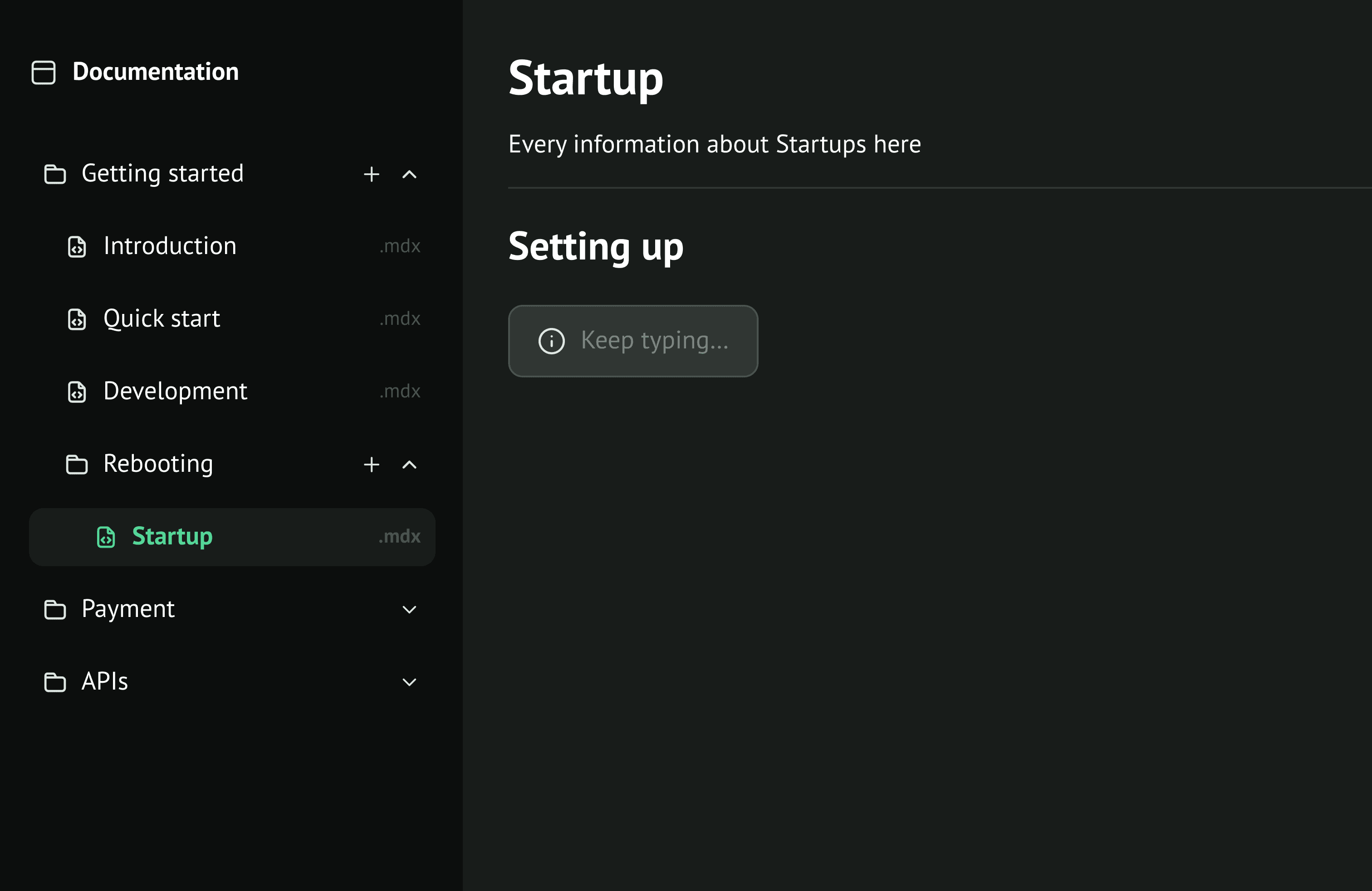This screenshot has height=891, width=1372.
Task: Collapse the Rebooting subfolder chevron
Action: pos(409,465)
